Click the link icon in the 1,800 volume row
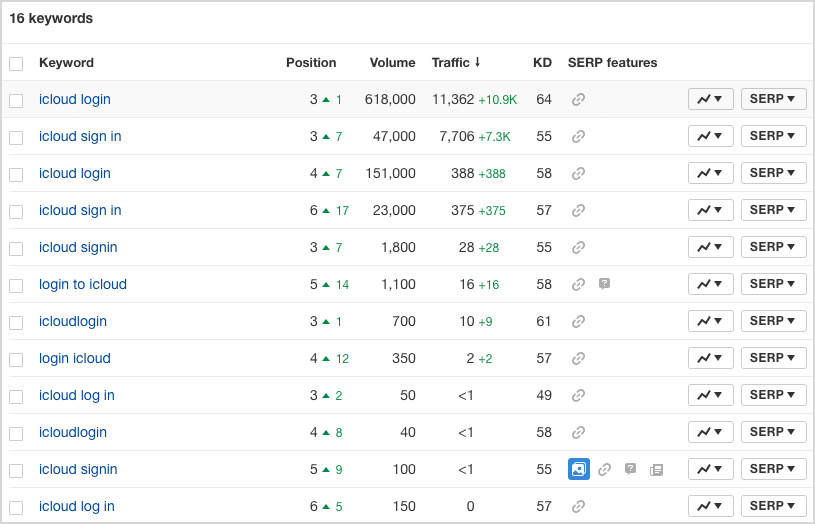Screen dimensions: 815x524 click(579, 247)
